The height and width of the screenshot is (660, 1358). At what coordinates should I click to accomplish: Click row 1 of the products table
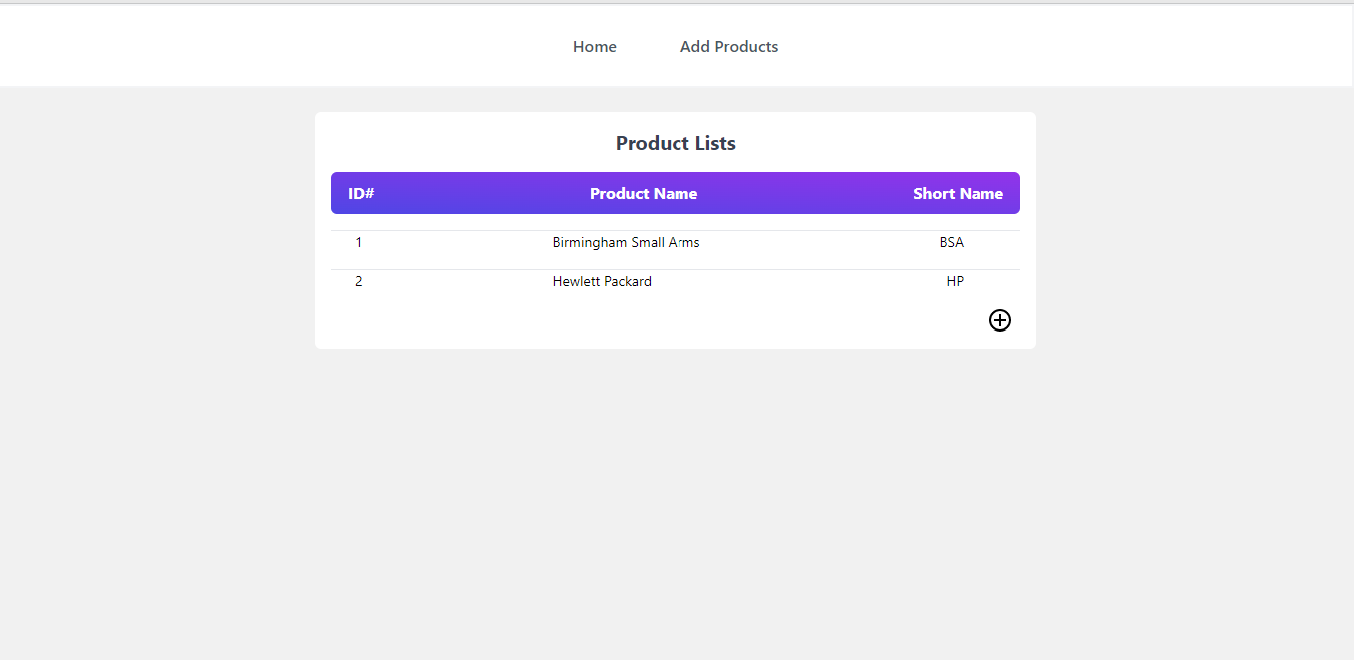click(x=675, y=242)
